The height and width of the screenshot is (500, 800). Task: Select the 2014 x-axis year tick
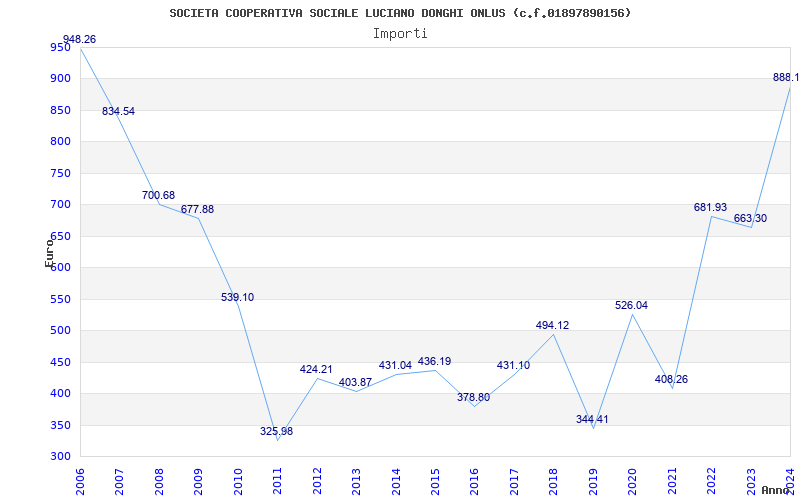[396, 480]
